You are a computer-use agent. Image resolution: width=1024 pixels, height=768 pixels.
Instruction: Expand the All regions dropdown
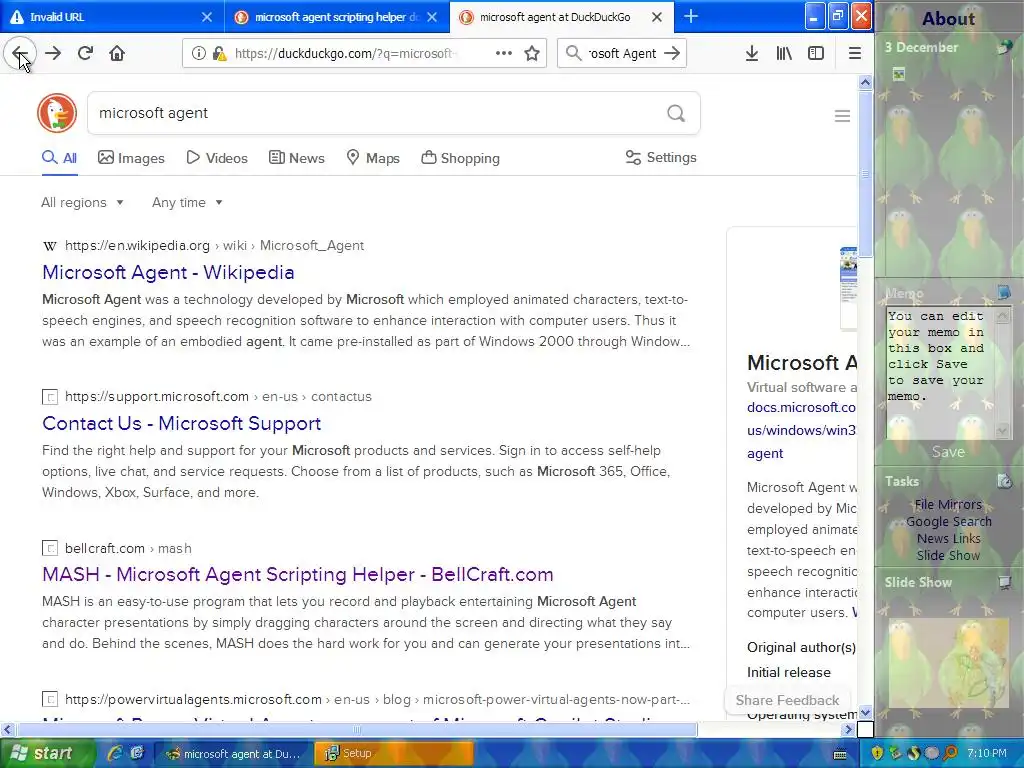(82, 202)
